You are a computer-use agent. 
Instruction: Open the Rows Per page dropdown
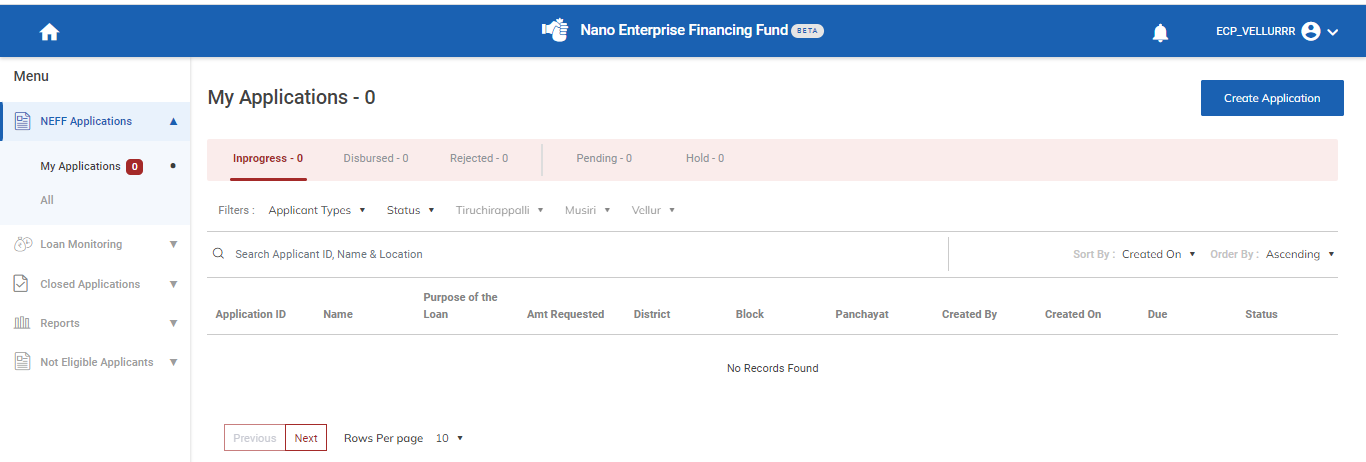tap(449, 438)
